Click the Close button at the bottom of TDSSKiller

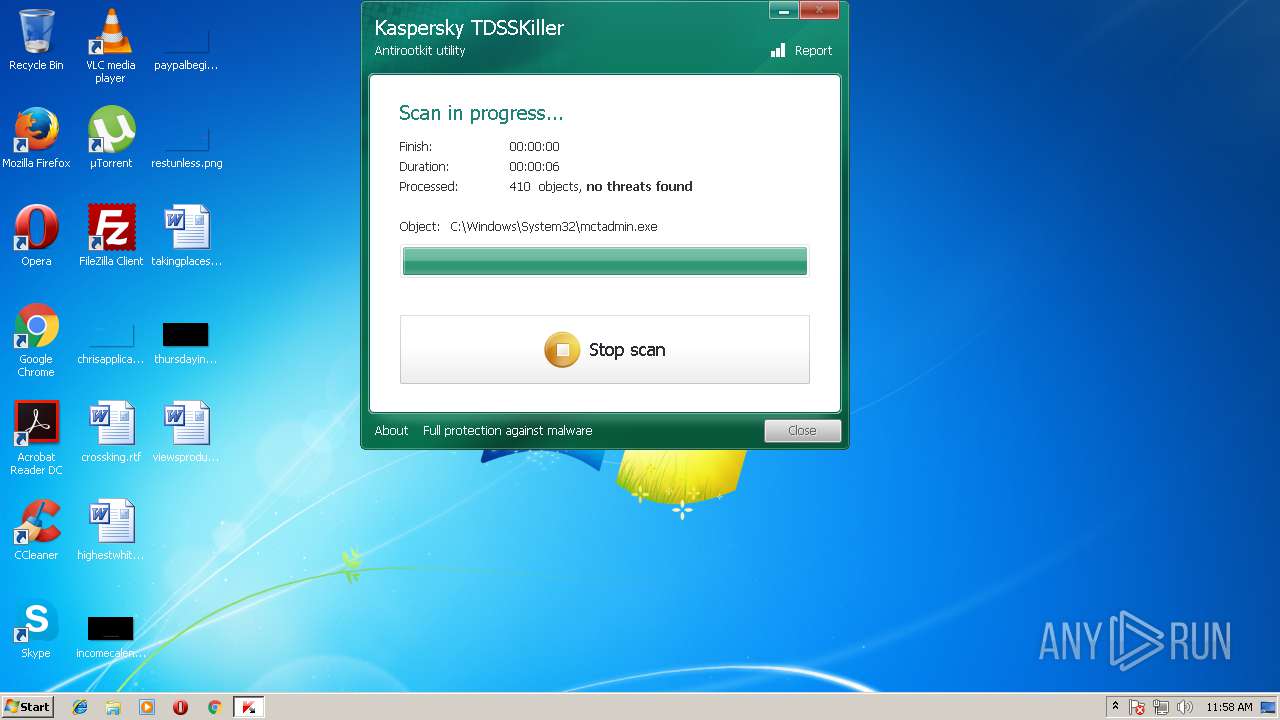[x=802, y=431]
